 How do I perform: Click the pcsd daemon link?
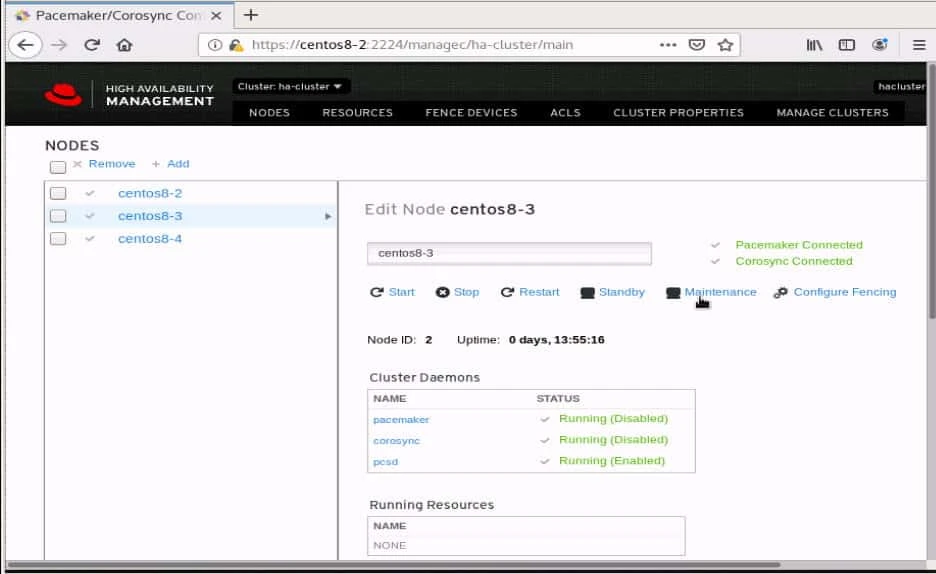tap(385, 462)
